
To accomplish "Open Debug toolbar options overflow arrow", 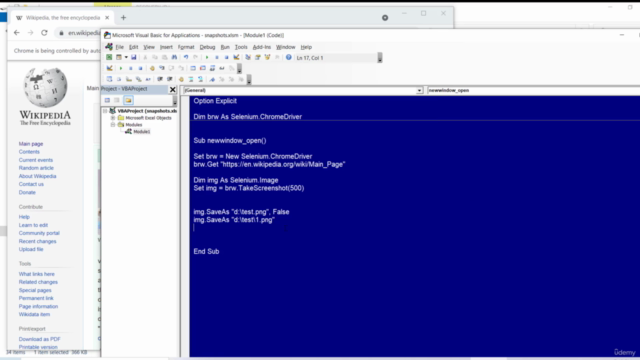I will pyautogui.click(x=239, y=69).
